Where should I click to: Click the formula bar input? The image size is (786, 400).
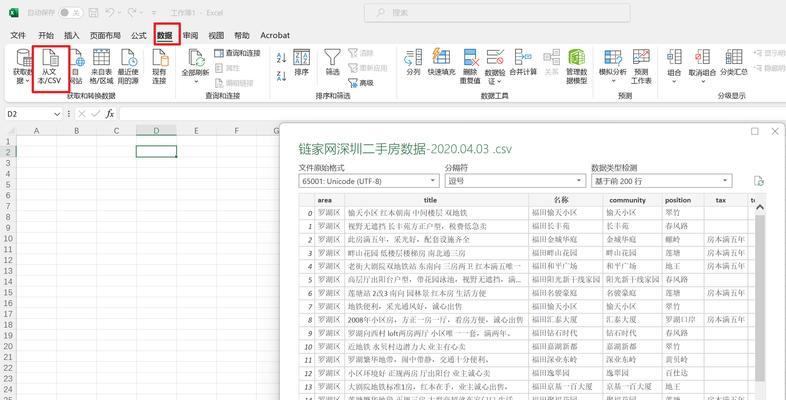coord(451,114)
